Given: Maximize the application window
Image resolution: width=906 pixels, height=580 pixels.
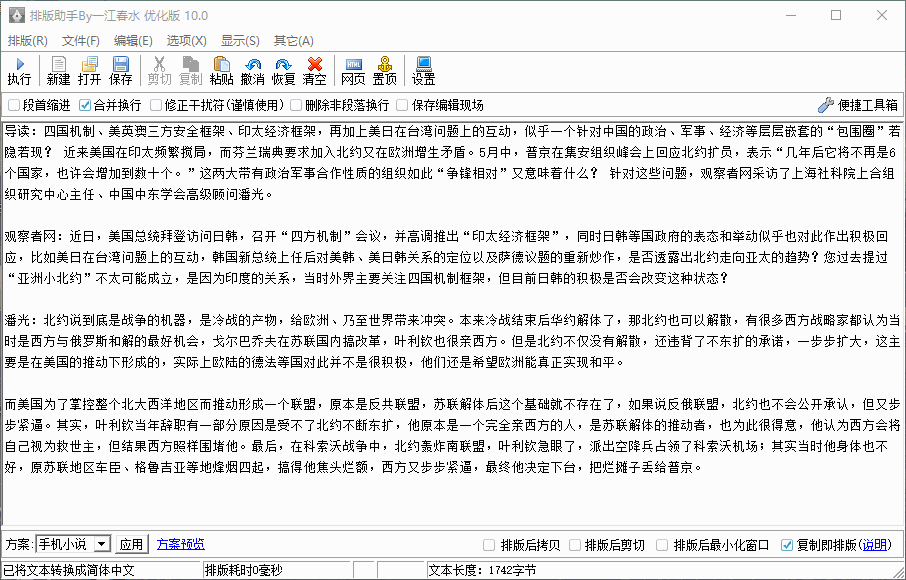Looking at the screenshot, I should 836,16.
